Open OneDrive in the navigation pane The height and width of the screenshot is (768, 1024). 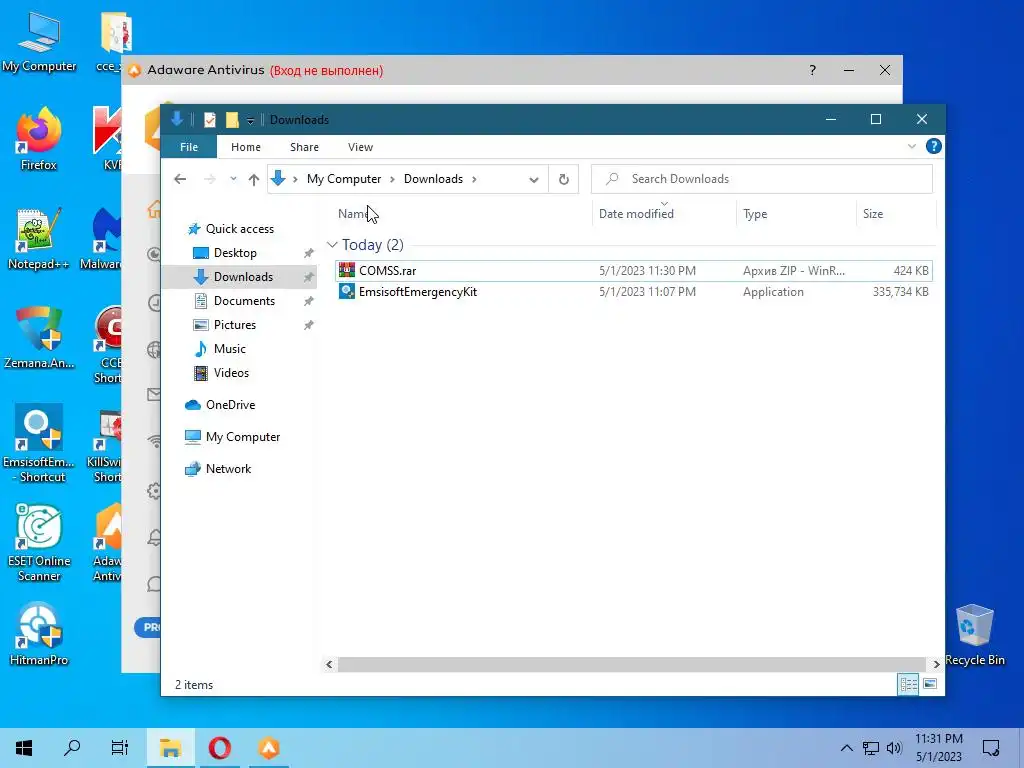[230, 405]
